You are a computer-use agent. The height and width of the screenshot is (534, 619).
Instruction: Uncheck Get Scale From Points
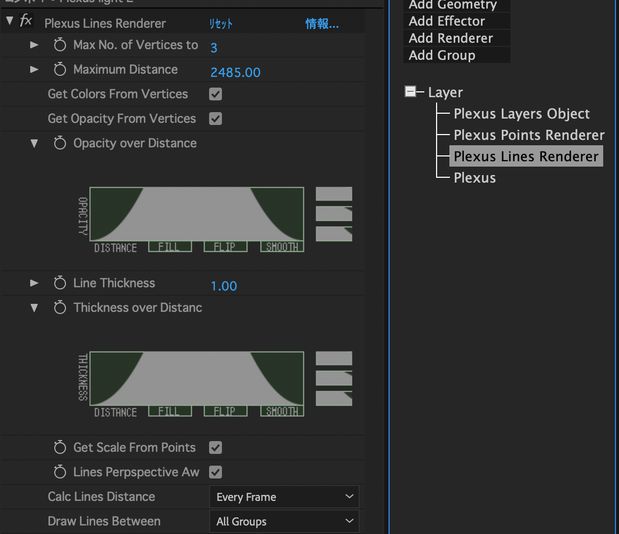pos(216,448)
